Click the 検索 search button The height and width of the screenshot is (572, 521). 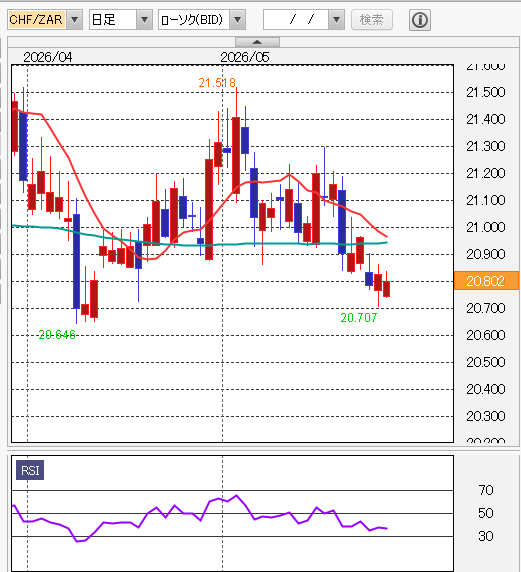click(x=372, y=20)
